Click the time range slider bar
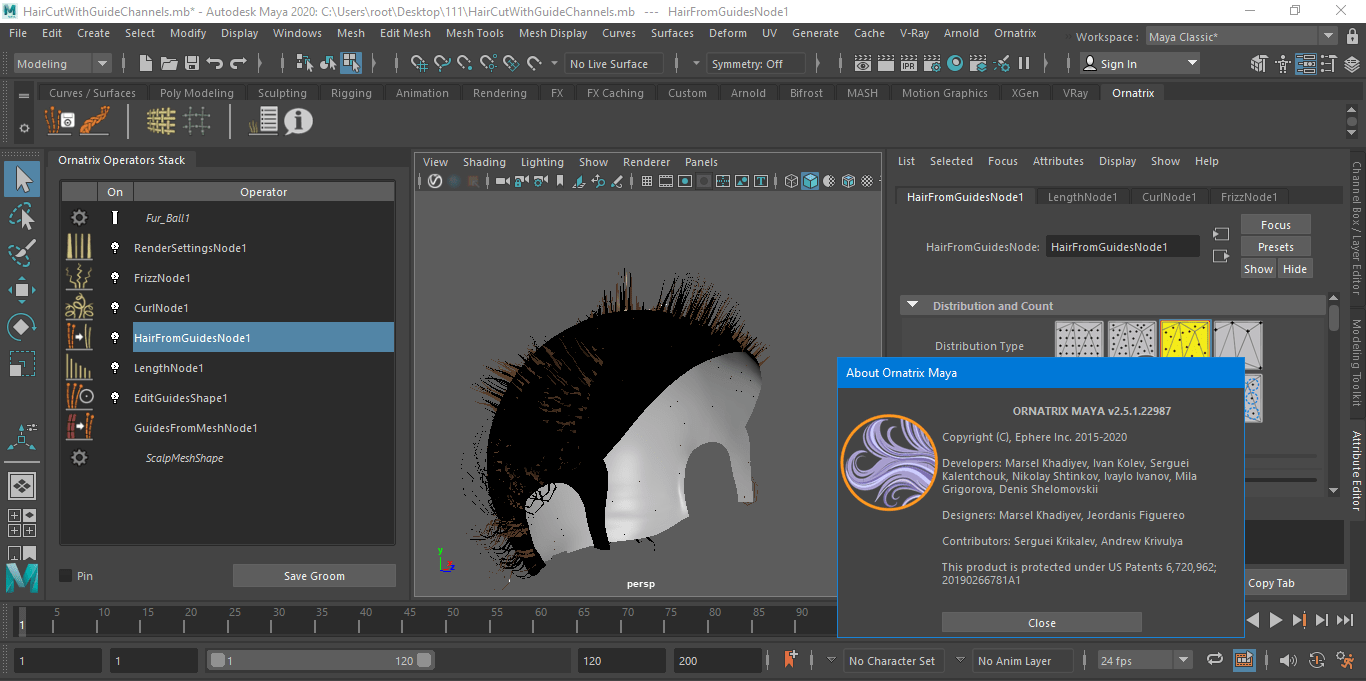Image resolution: width=1366 pixels, height=681 pixels. (x=320, y=661)
